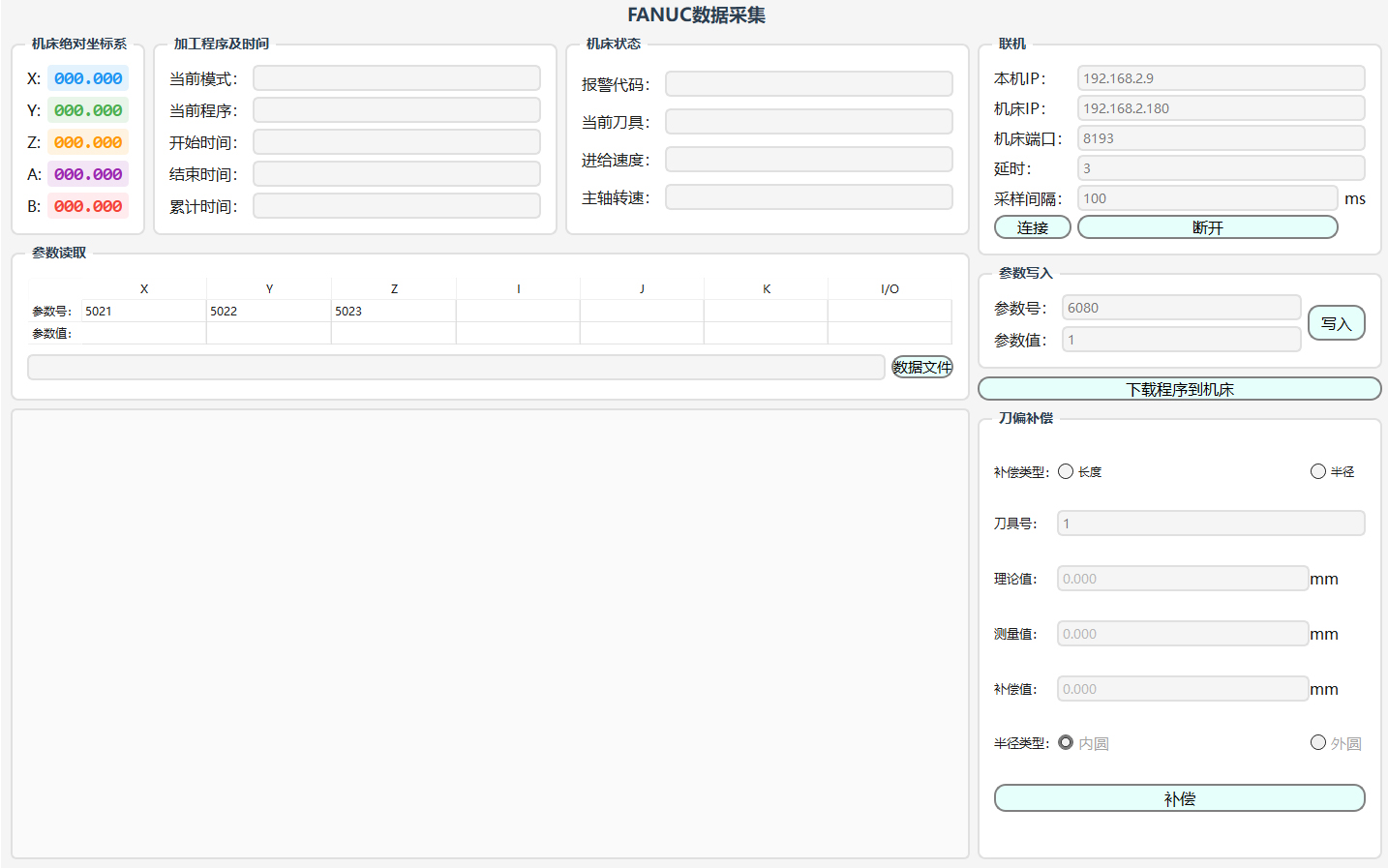Screen dimensions: 1388x868
Task: Edit the 采样间隔 sampling interval field
Action: 1206,198
